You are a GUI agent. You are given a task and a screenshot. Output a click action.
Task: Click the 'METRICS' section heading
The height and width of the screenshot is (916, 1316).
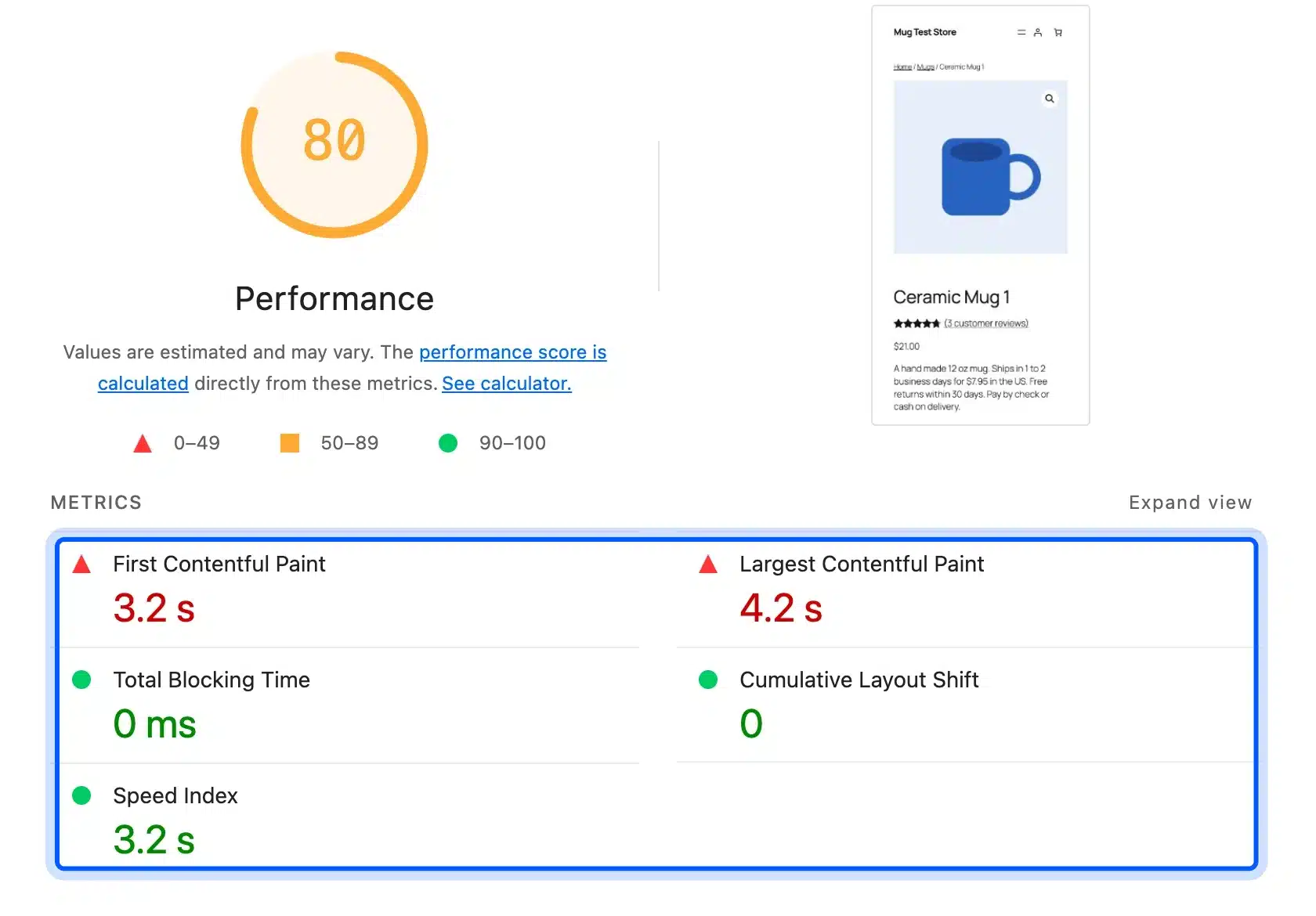(96, 503)
